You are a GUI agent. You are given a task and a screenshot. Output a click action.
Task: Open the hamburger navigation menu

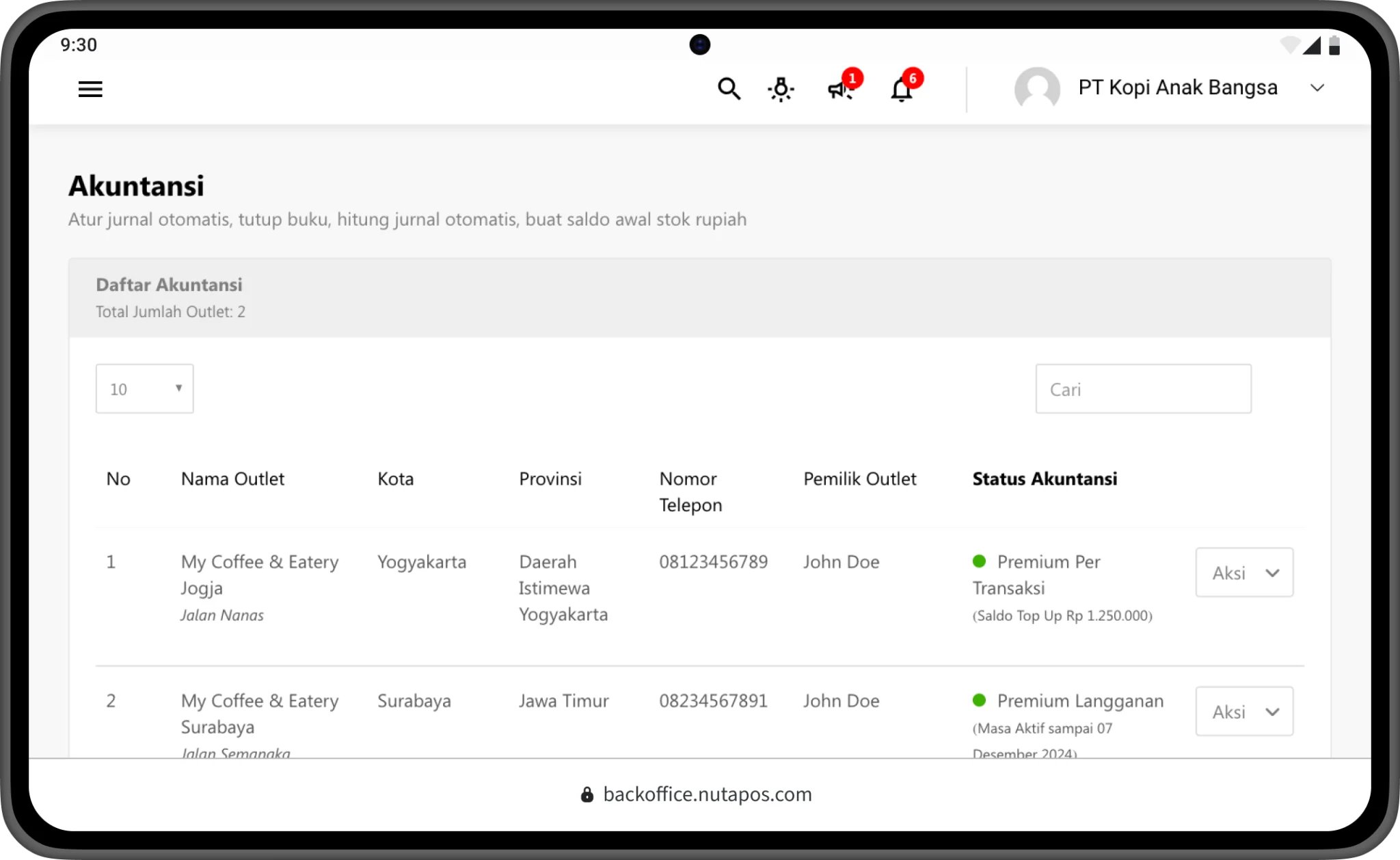point(90,89)
